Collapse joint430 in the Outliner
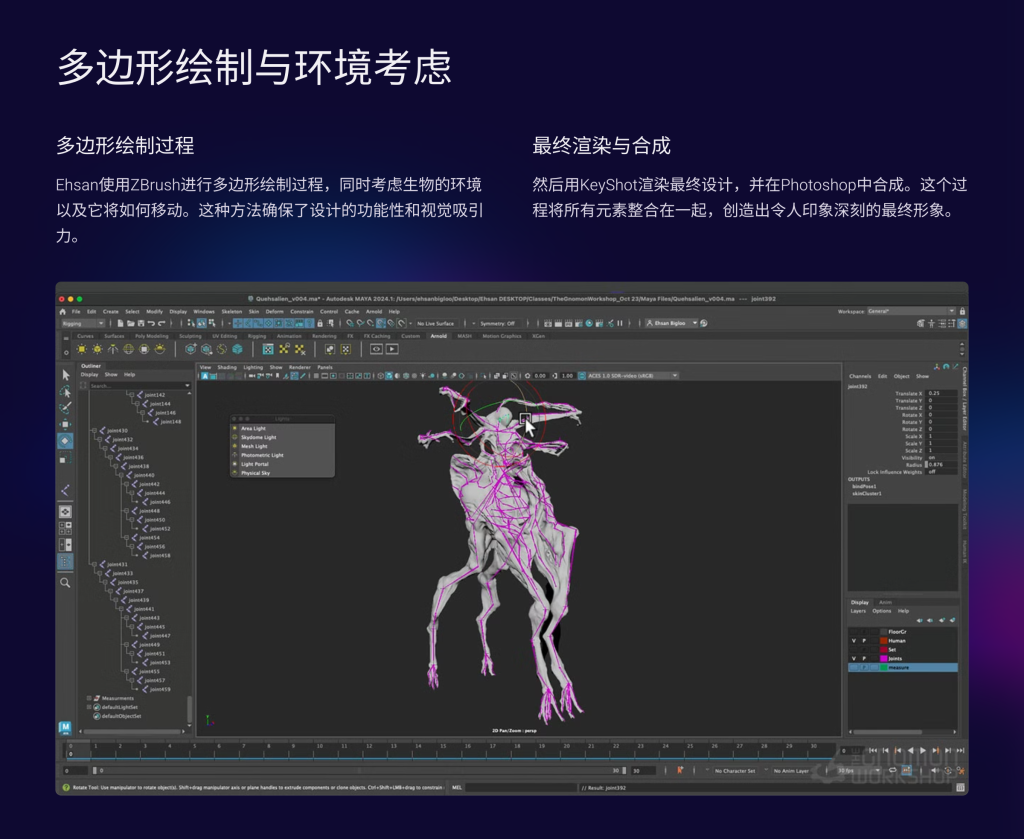Image resolution: width=1024 pixels, height=839 pixels. pos(94,431)
